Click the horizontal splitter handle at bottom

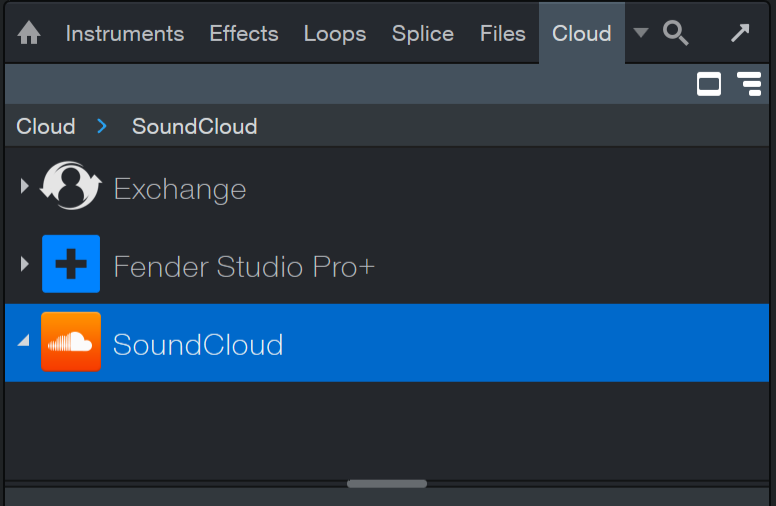point(387,484)
